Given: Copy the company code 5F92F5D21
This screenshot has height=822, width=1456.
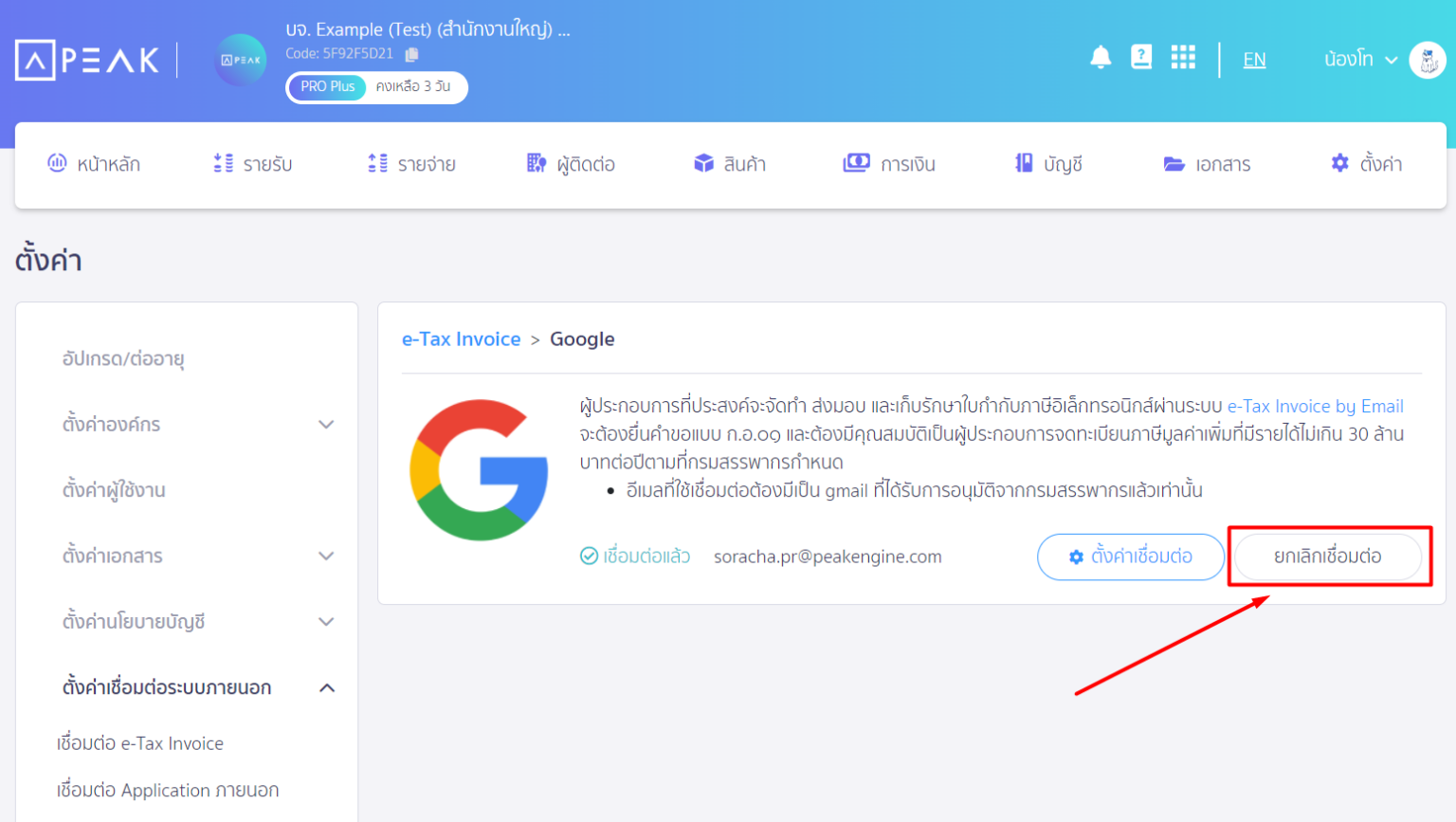Looking at the screenshot, I should pyautogui.click(x=411, y=55).
